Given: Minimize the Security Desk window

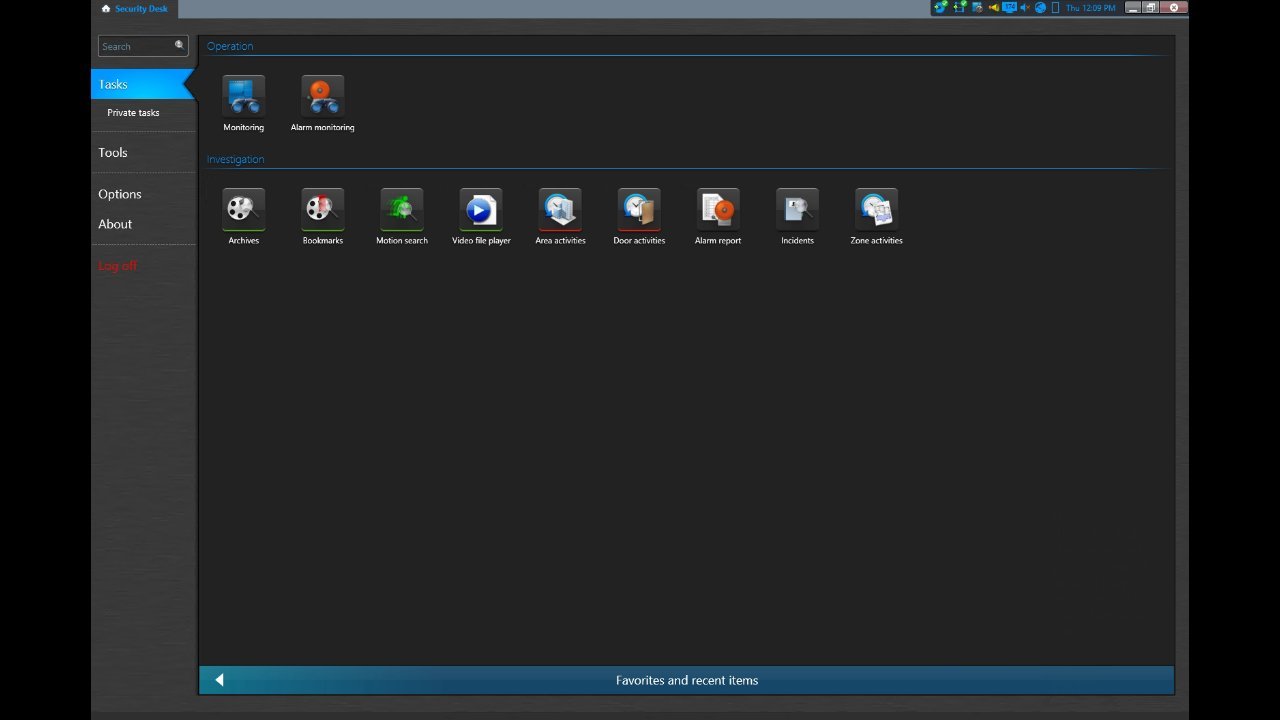Looking at the screenshot, I should pos(1133,8).
